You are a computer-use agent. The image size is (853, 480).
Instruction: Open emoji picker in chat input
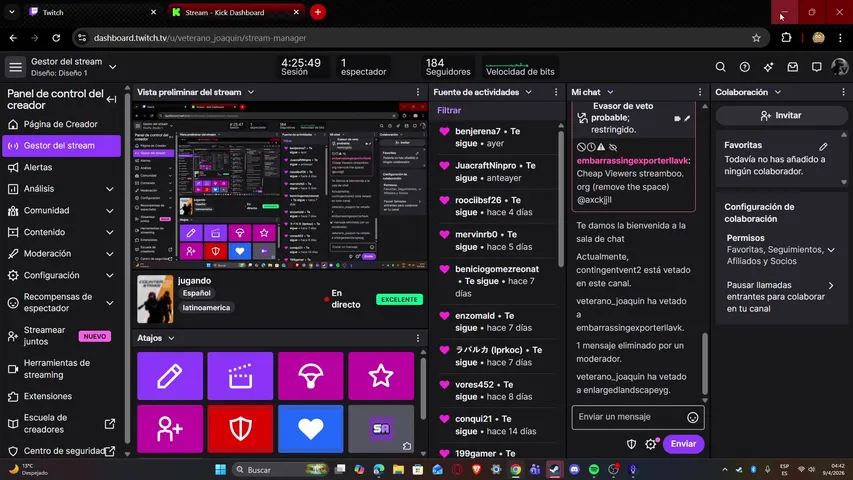[x=693, y=417]
